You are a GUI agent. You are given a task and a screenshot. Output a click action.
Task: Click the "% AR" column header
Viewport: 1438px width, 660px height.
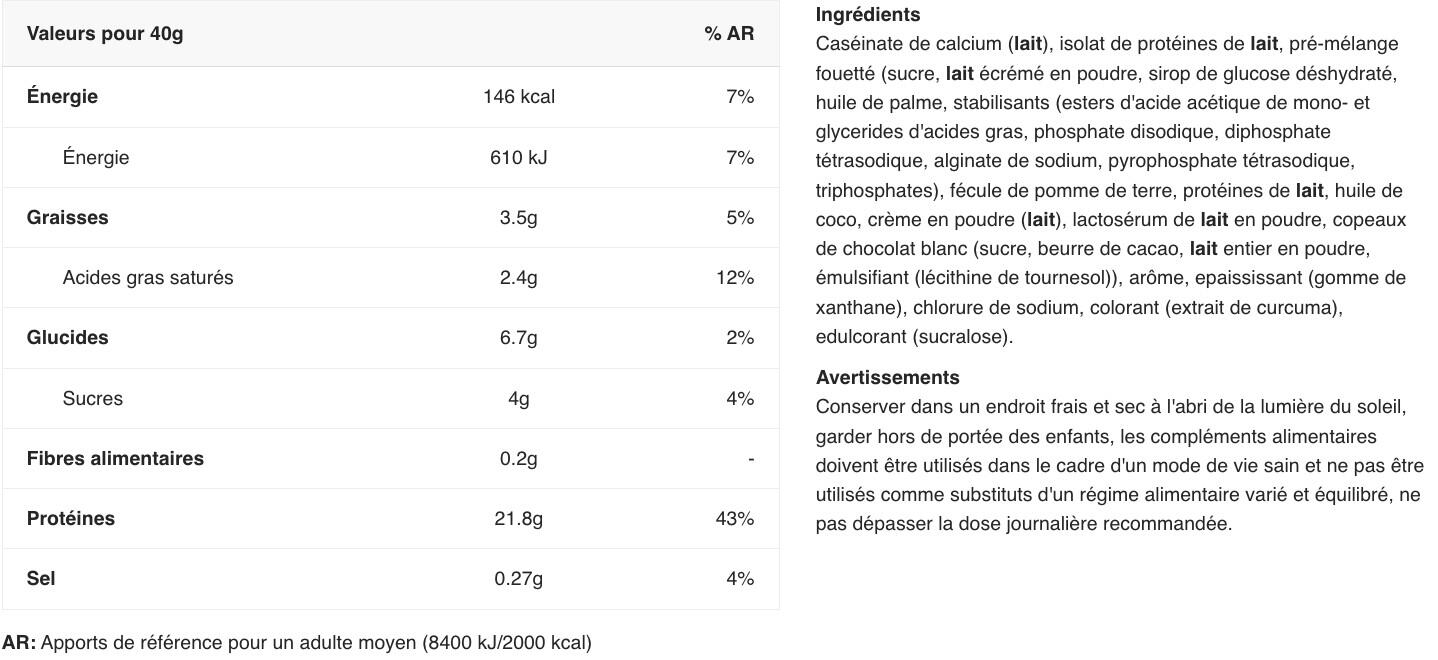click(x=728, y=34)
